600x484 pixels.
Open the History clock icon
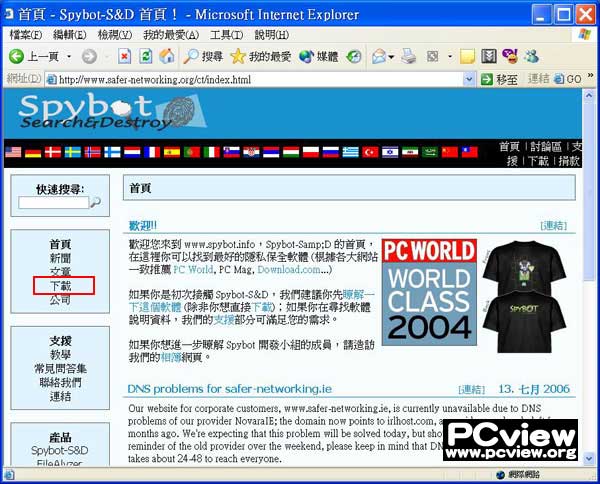(x=354, y=57)
